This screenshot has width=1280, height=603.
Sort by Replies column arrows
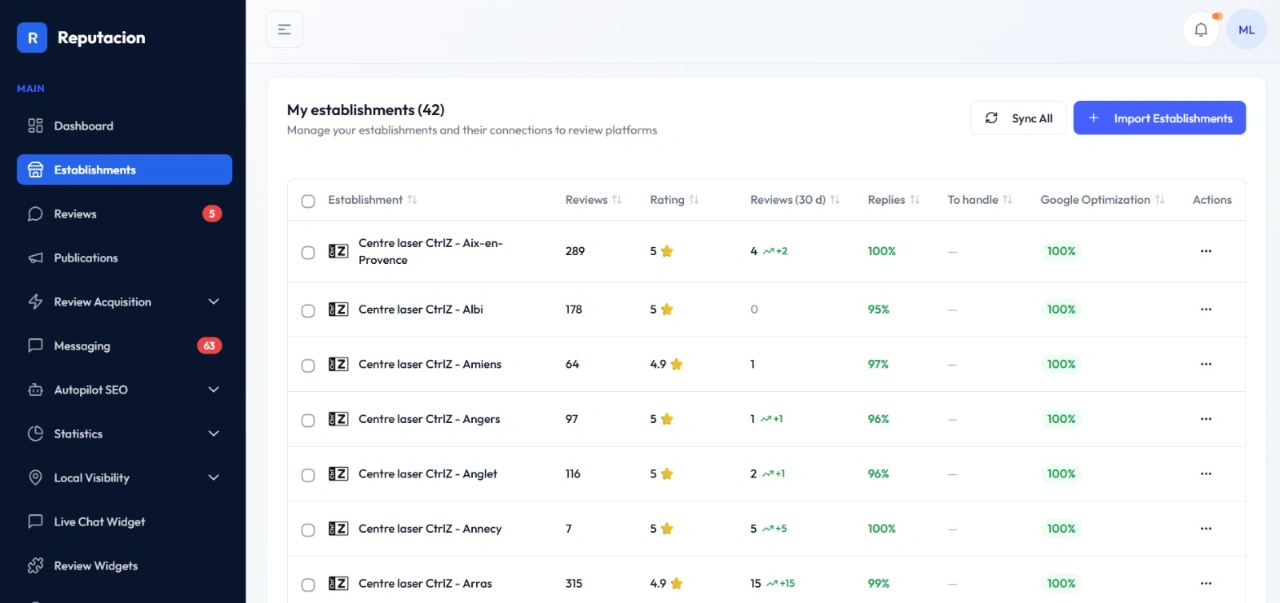click(x=914, y=200)
